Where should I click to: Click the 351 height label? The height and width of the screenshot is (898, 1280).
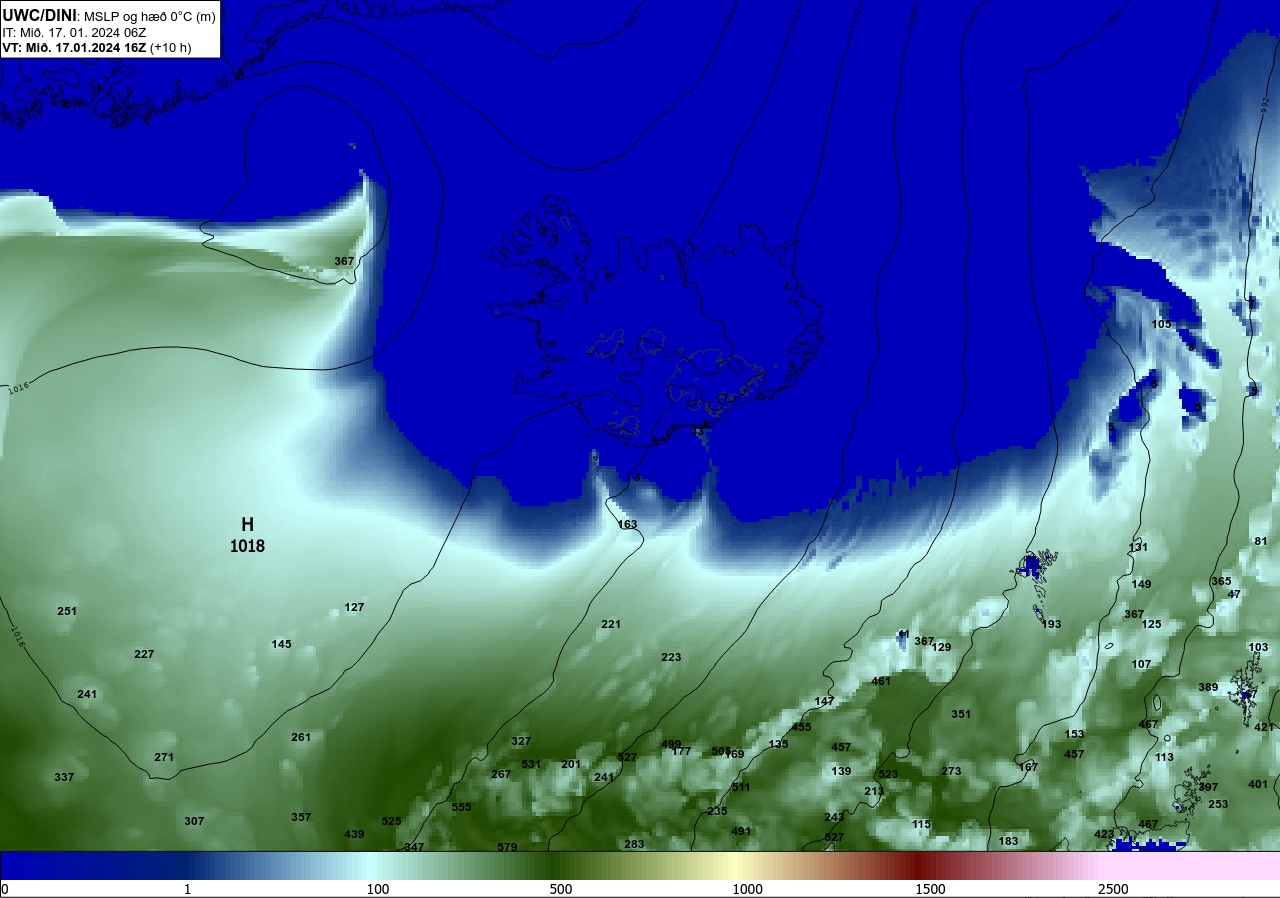(961, 714)
